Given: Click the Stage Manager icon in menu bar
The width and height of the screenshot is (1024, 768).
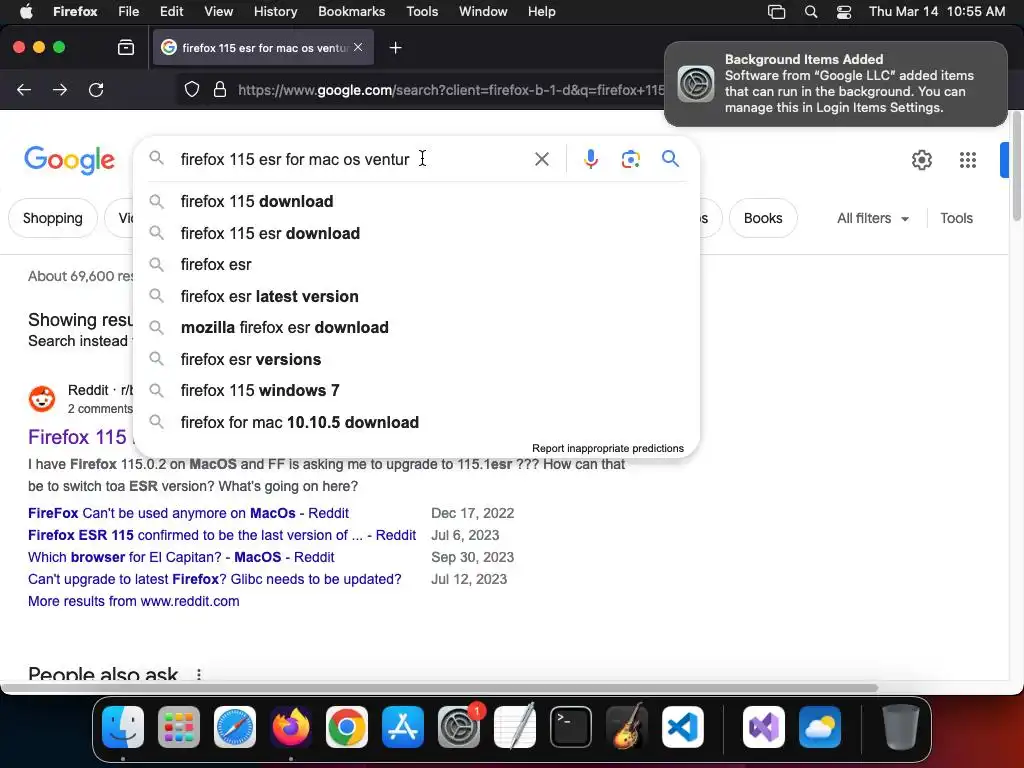Looking at the screenshot, I should 776,12.
